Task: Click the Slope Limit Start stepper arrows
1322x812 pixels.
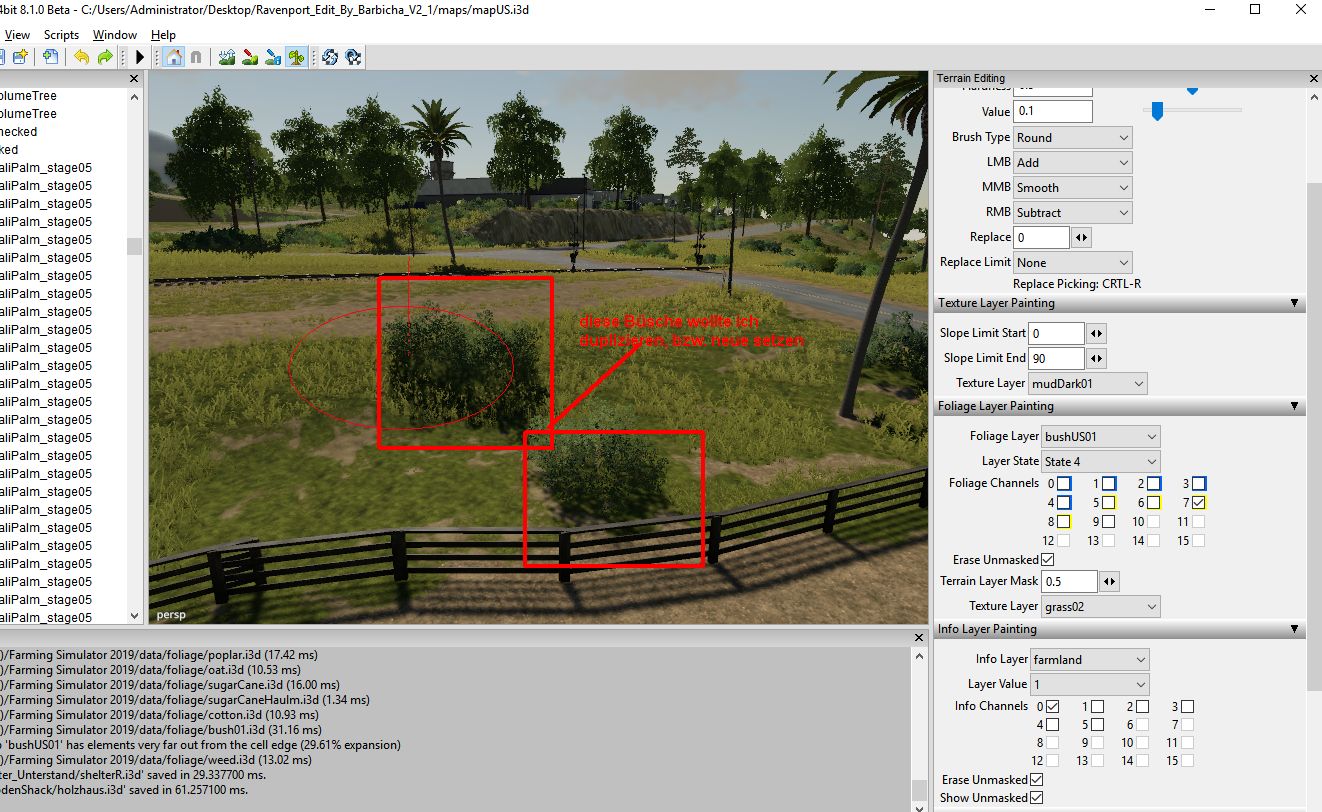Action: click(x=1097, y=333)
